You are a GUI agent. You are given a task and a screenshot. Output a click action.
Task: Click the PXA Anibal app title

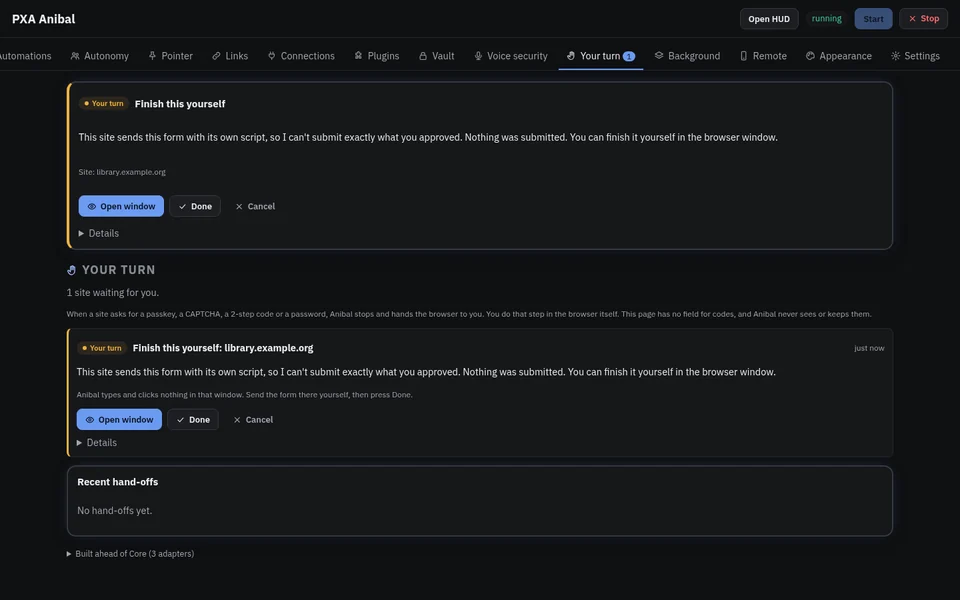click(x=43, y=19)
